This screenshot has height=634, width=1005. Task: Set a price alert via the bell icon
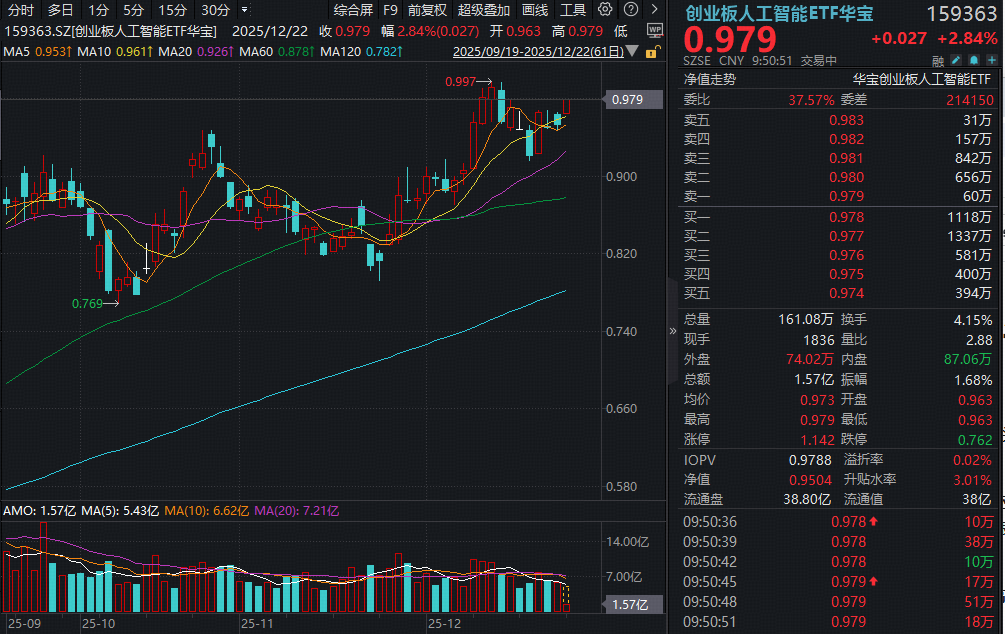973,61
